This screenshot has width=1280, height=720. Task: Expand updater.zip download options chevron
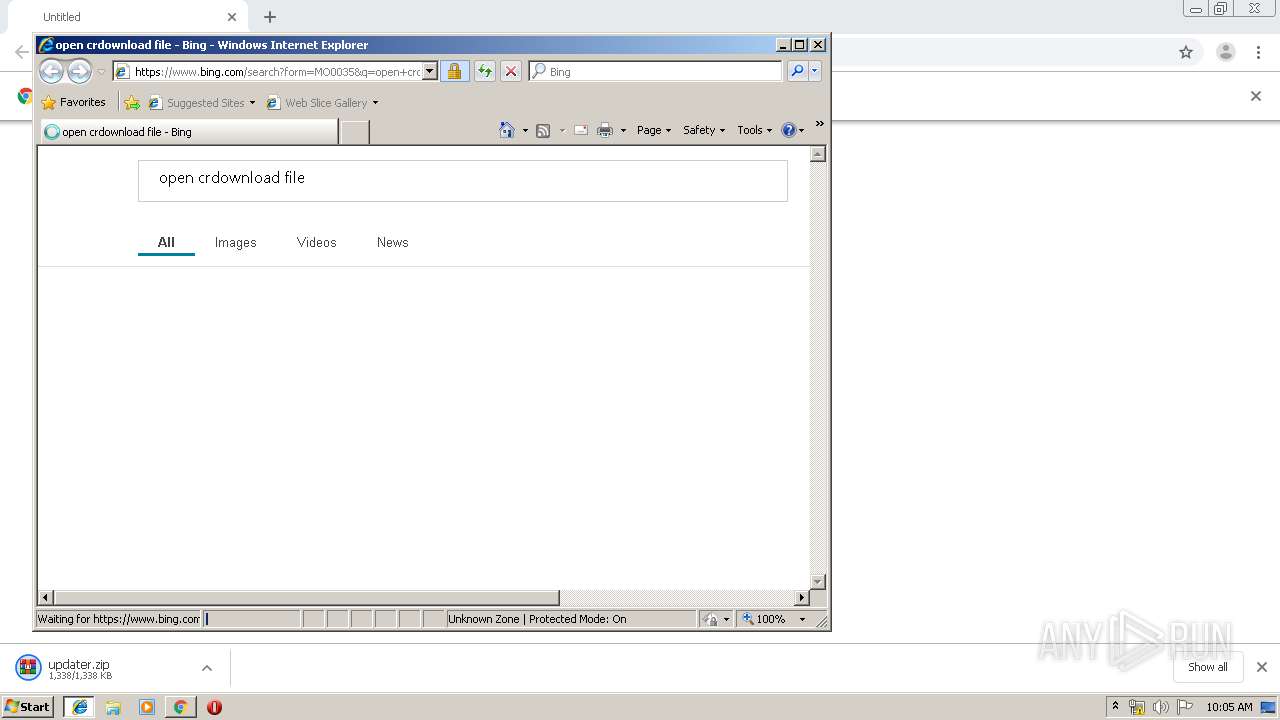(207, 668)
